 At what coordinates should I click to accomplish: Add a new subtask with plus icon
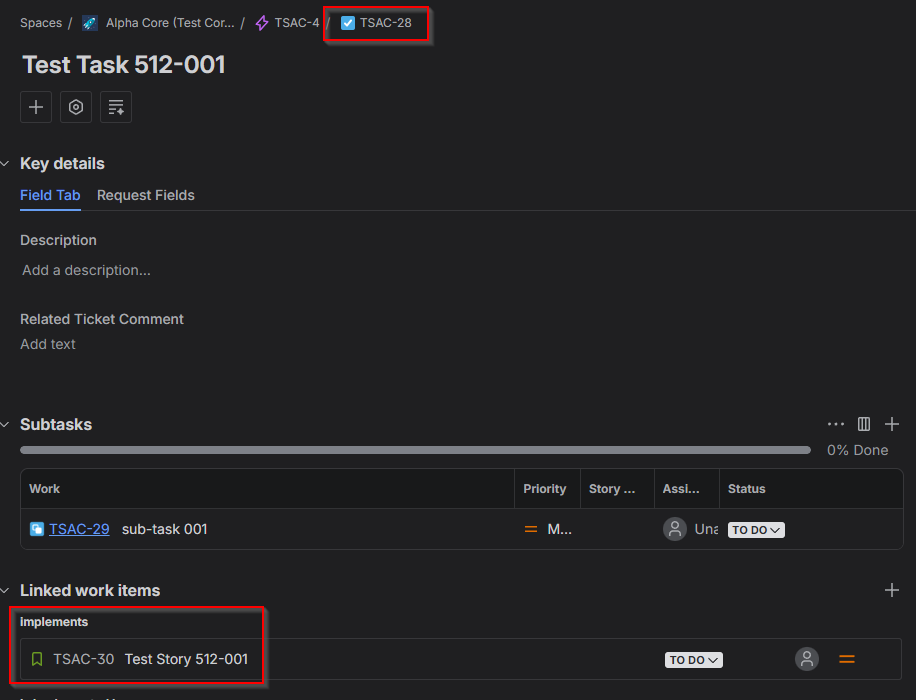pyautogui.click(x=892, y=424)
